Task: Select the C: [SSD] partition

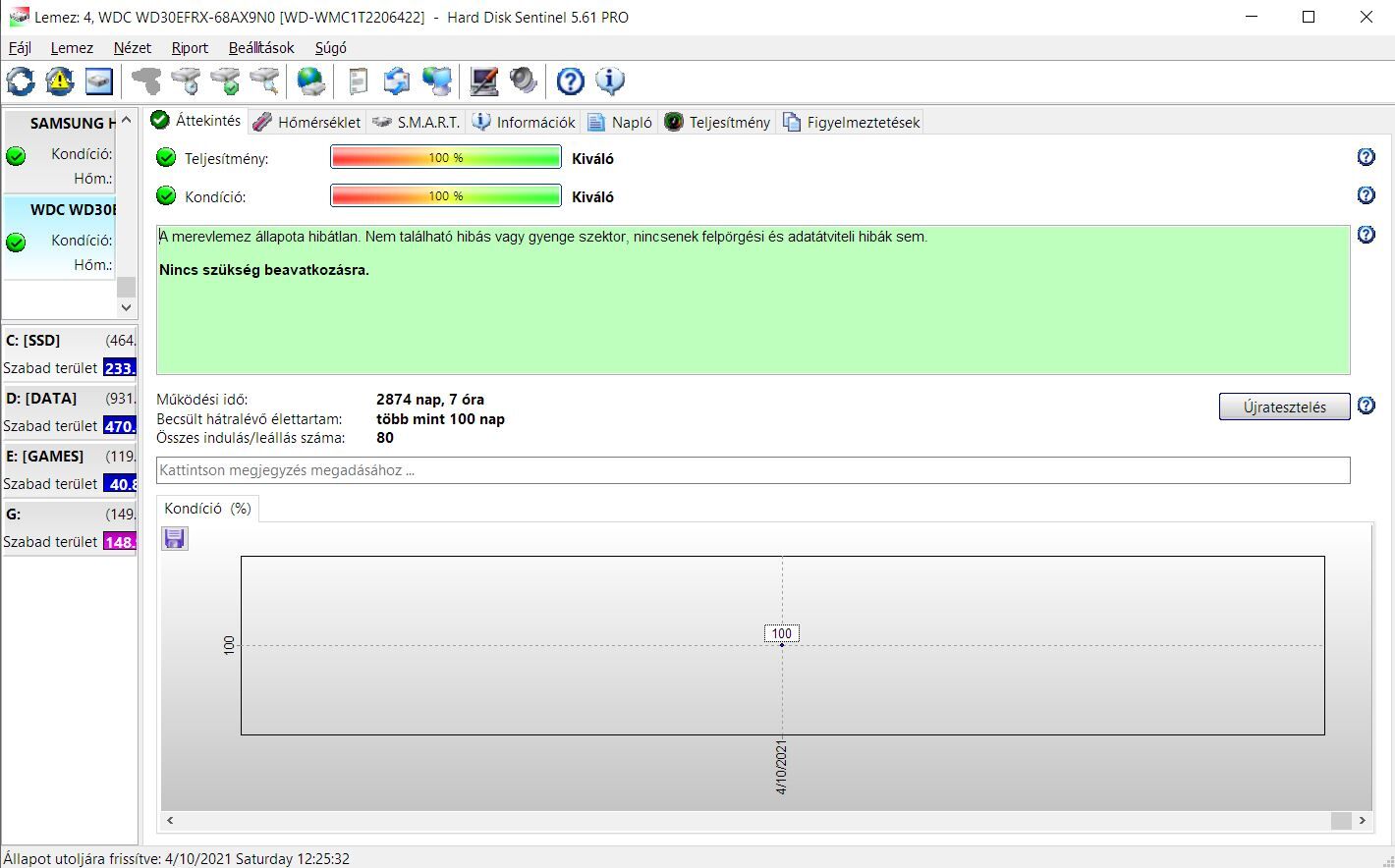Action: click(x=70, y=353)
